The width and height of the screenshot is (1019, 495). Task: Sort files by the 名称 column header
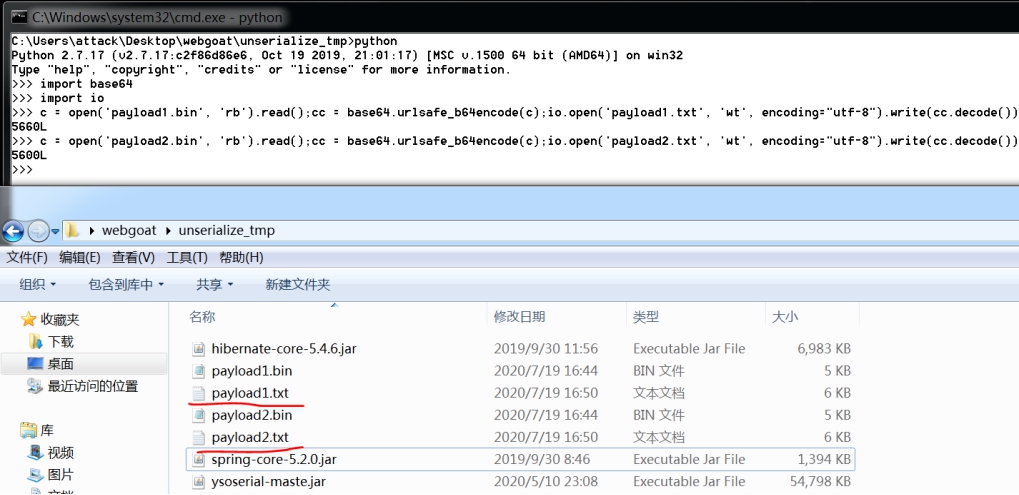(202, 317)
